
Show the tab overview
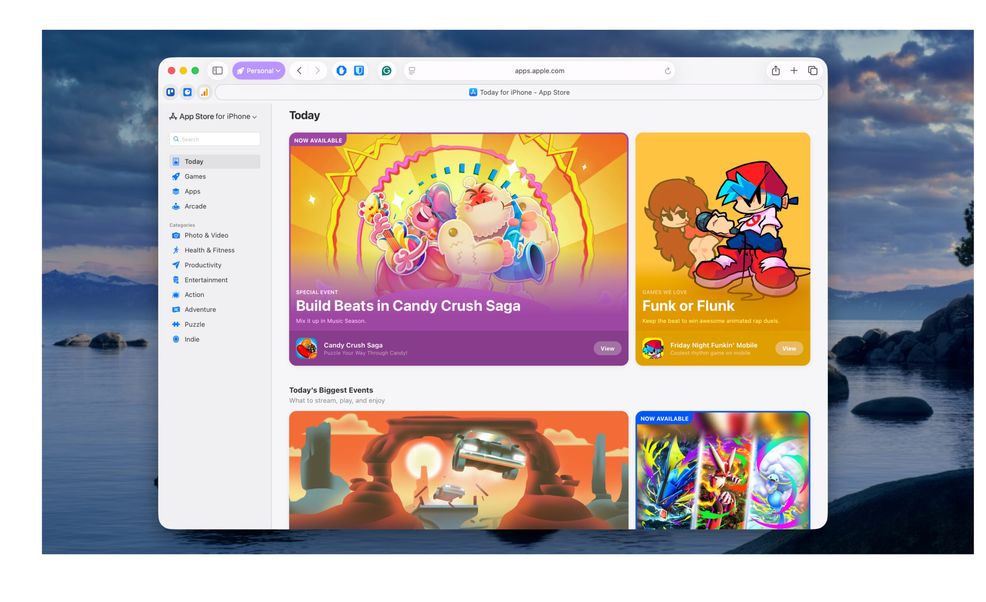(x=812, y=70)
